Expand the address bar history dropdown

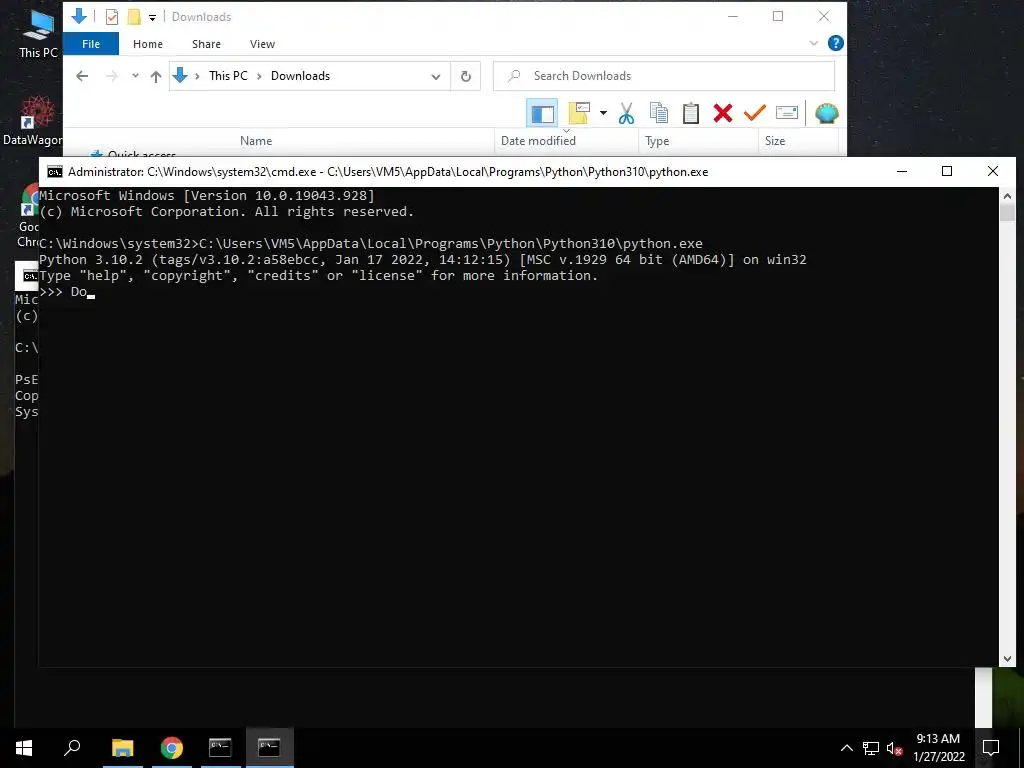click(x=436, y=76)
